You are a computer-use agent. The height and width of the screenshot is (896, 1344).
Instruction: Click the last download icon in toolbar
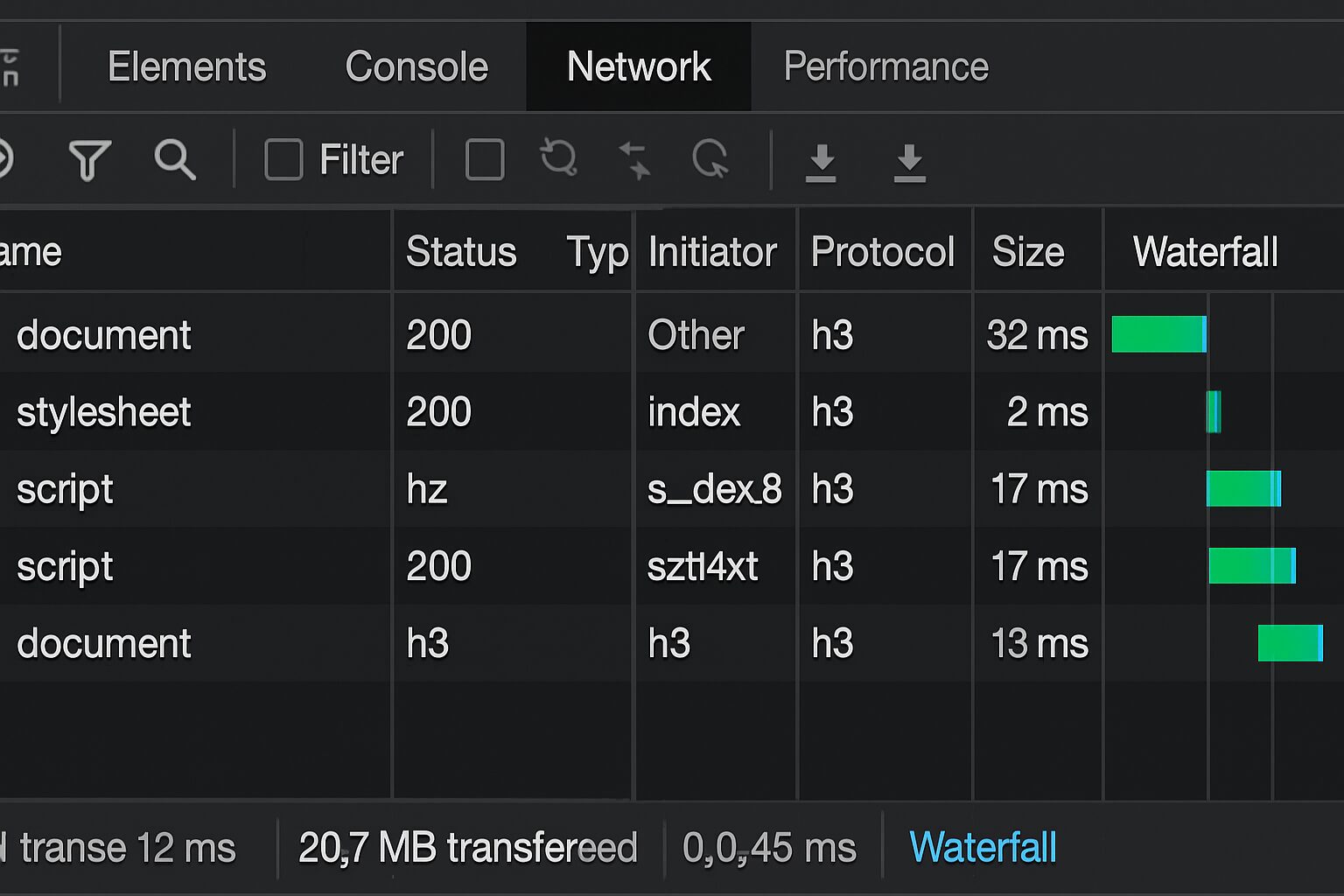[910, 163]
